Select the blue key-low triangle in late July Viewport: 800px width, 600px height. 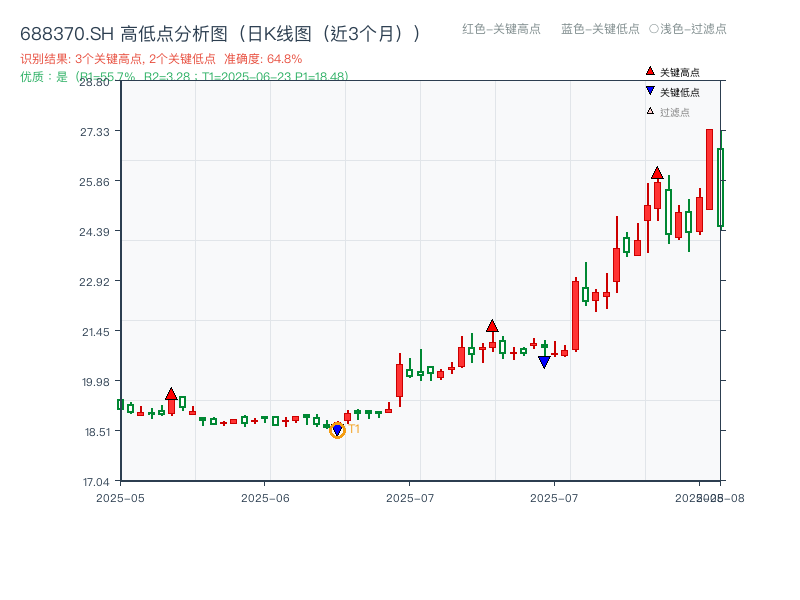click(x=543, y=362)
